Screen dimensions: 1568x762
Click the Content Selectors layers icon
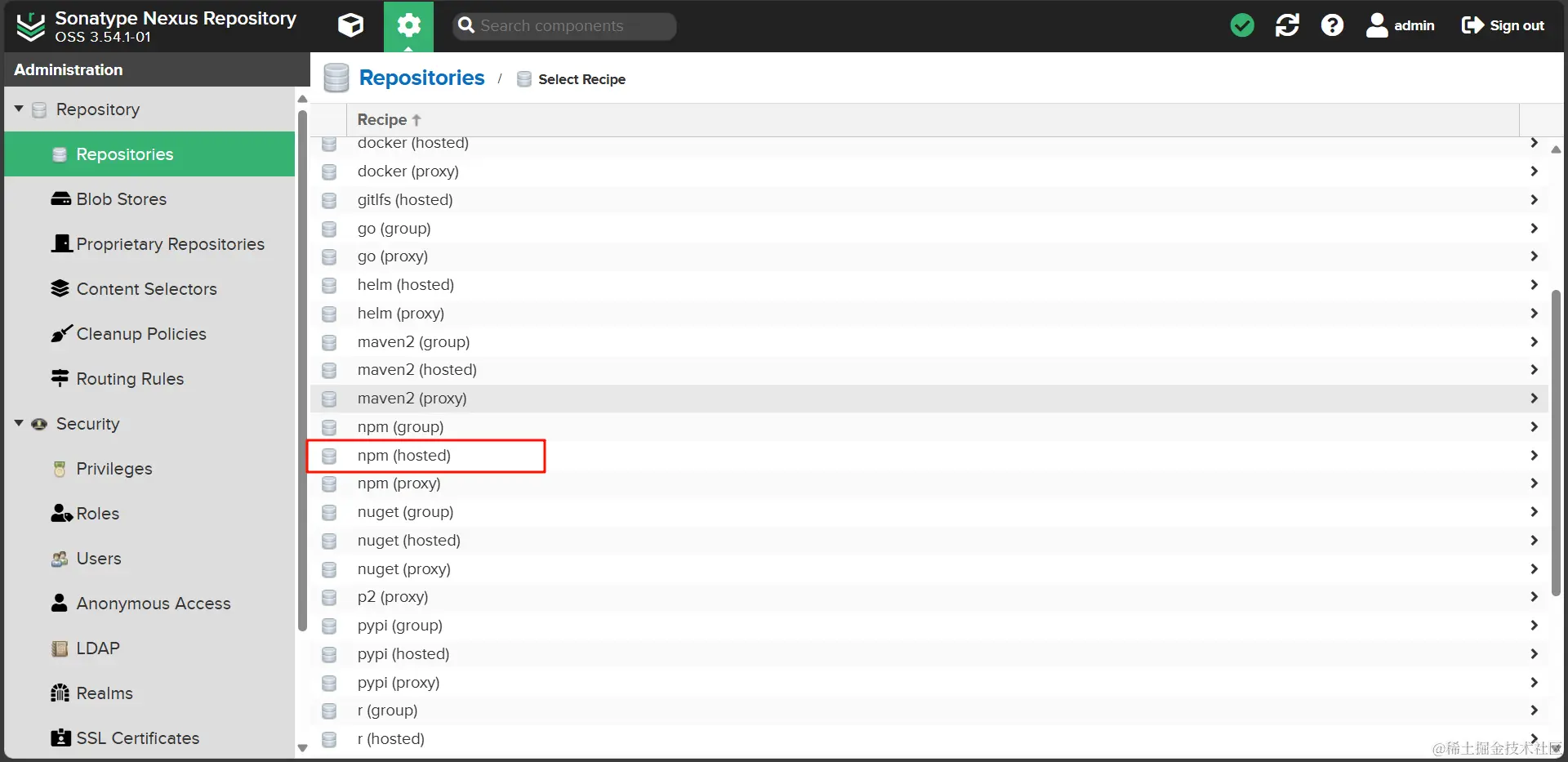click(x=60, y=288)
